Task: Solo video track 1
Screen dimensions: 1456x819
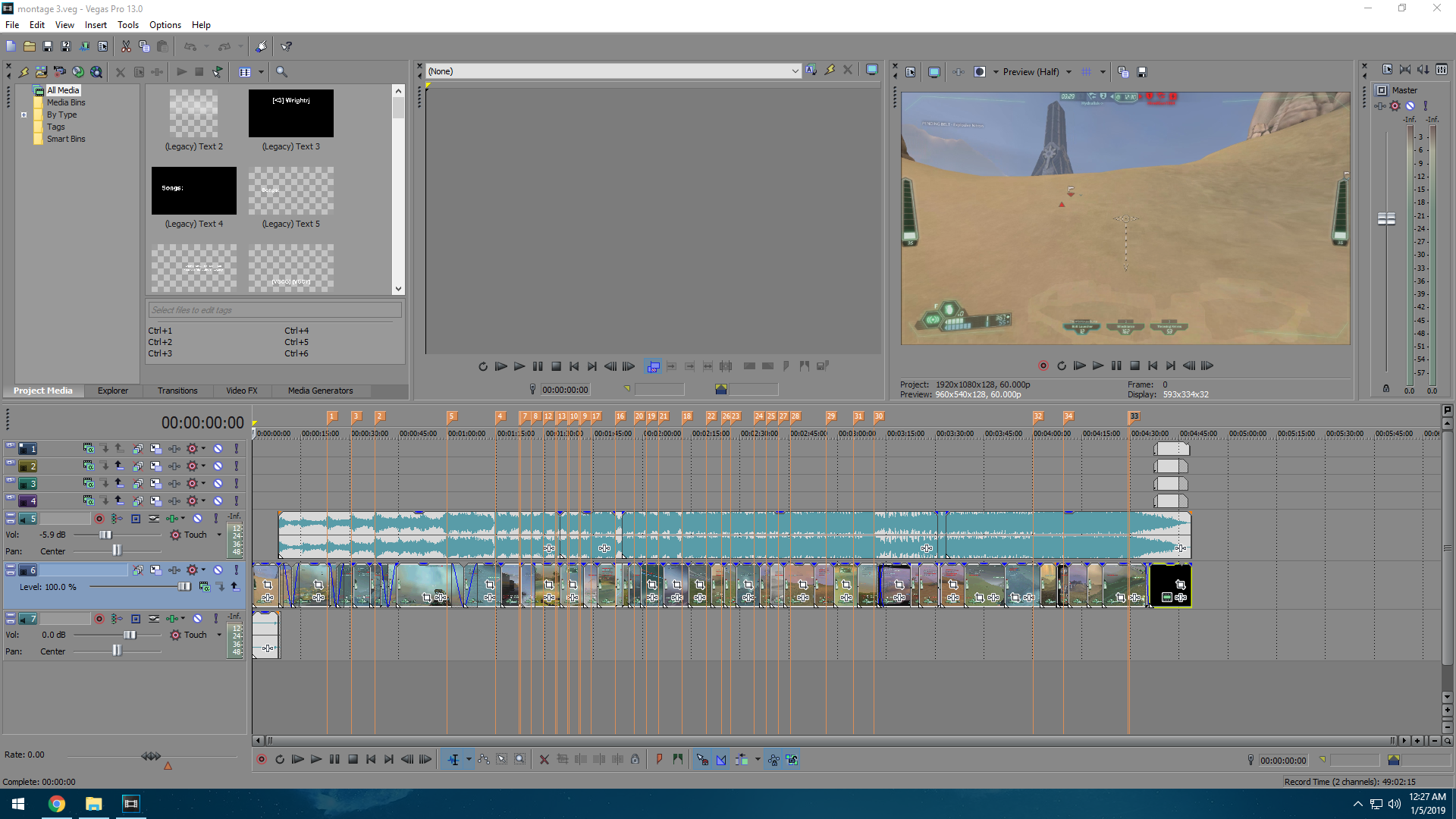Action: point(236,449)
